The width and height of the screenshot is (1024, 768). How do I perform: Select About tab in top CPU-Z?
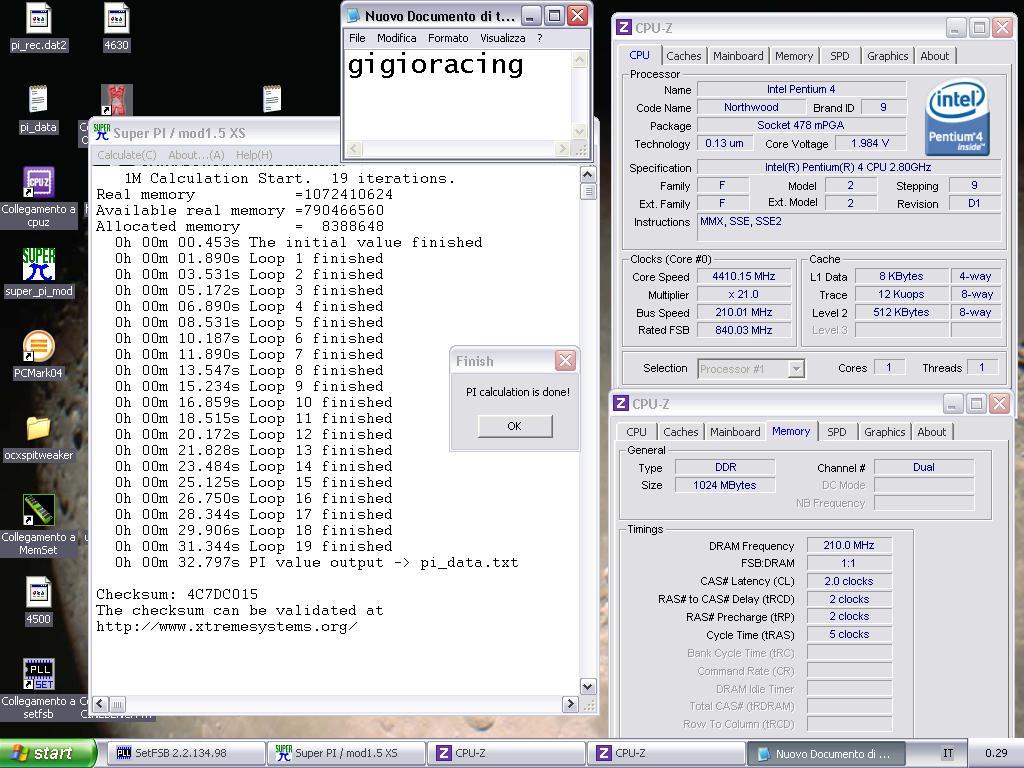(935, 56)
